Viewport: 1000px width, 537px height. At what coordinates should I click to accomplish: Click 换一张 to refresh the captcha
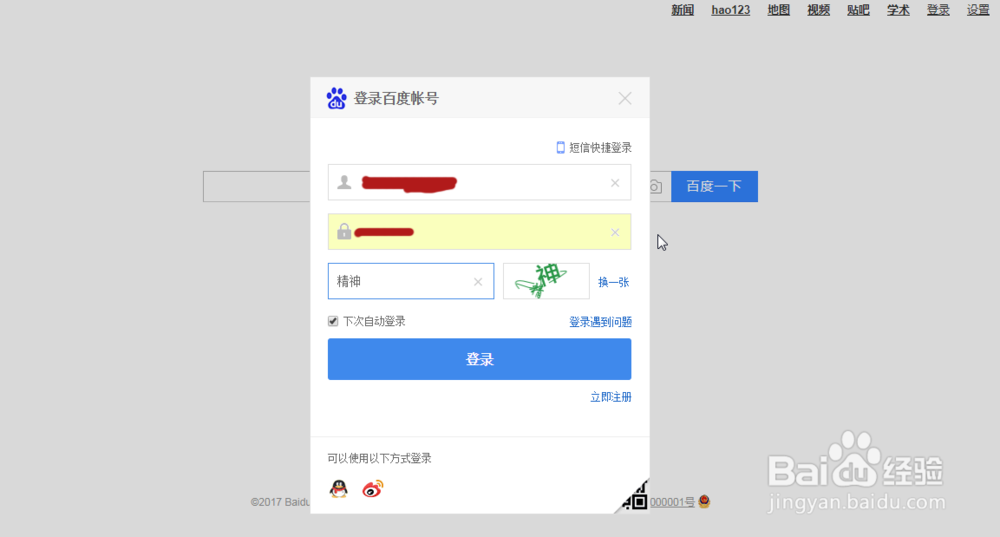coord(614,282)
